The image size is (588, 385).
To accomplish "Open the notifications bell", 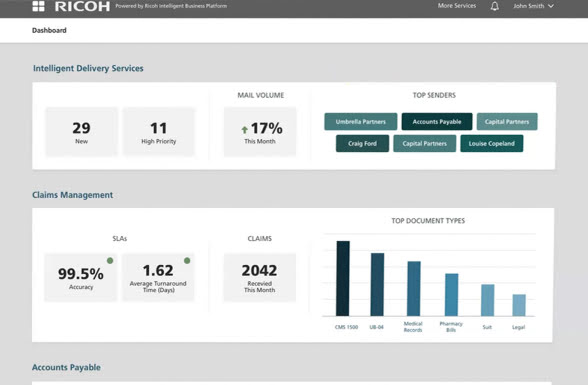I will click(x=495, y=6).
